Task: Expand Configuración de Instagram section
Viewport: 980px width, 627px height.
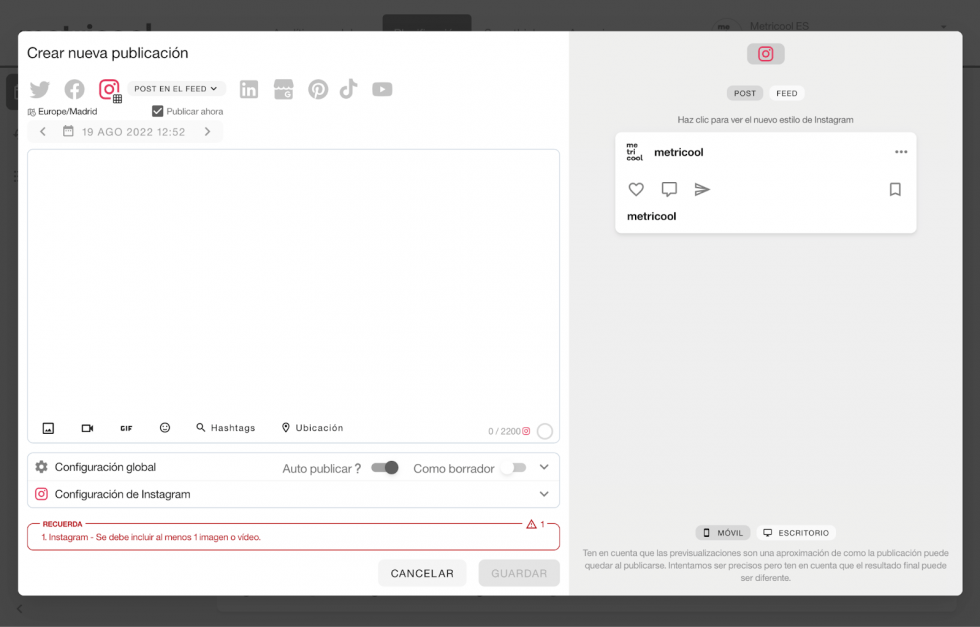Action: (x=544, y=493)
